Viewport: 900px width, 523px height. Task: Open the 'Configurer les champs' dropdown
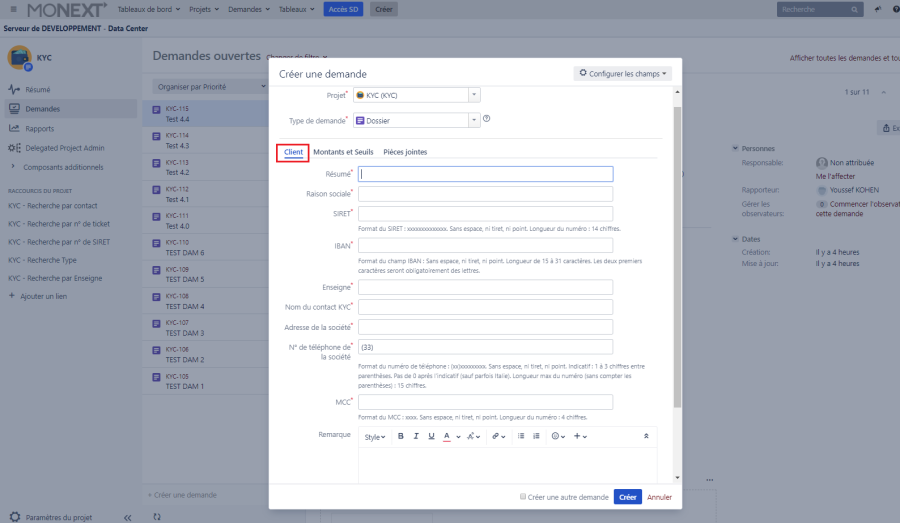pyautogui.click(x=622, y=73)
